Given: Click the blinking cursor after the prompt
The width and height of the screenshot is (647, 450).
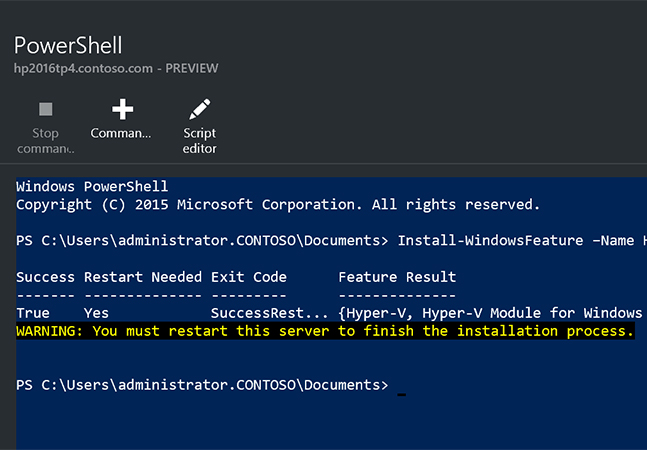Looking at the screenshot, I should [401, 394].
